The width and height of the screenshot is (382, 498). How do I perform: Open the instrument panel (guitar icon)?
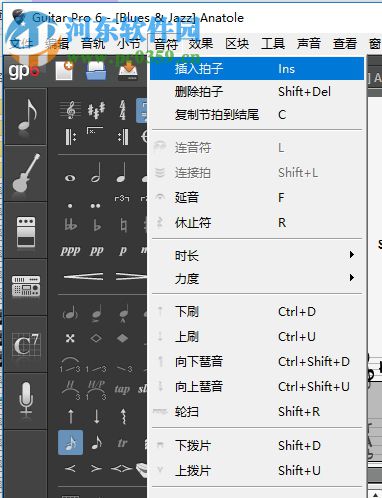[26, 173]
